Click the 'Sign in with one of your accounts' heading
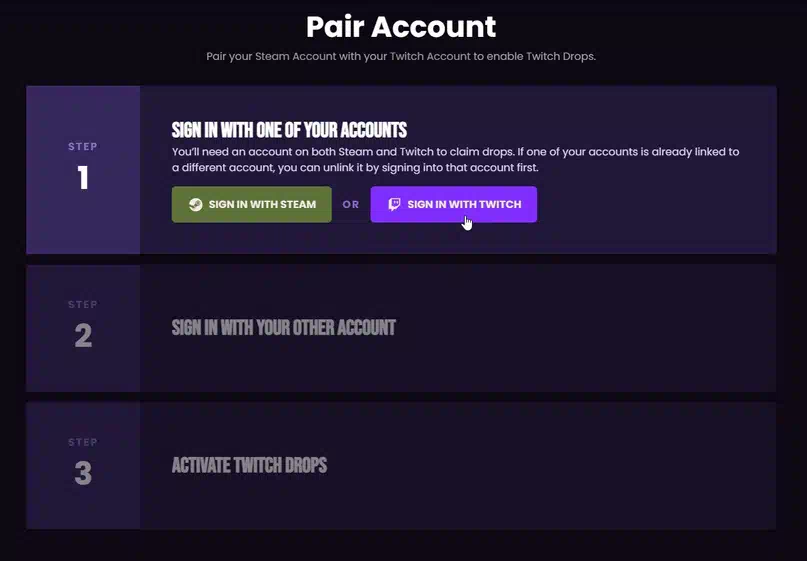This screenshot has width=807, height=561. (x=289, y=130)
